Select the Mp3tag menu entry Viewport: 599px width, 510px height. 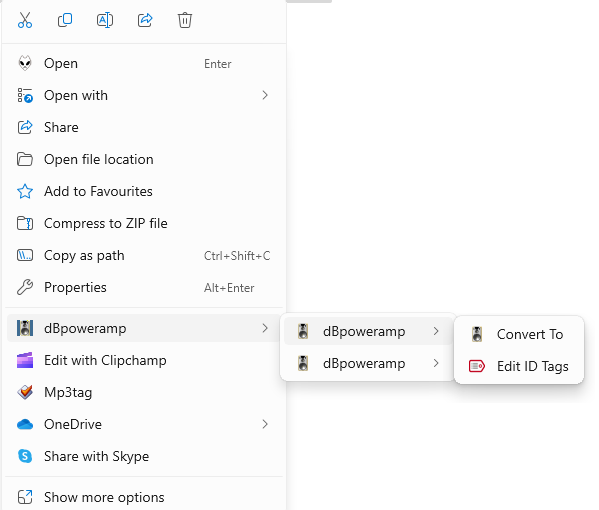click(144, 392)
